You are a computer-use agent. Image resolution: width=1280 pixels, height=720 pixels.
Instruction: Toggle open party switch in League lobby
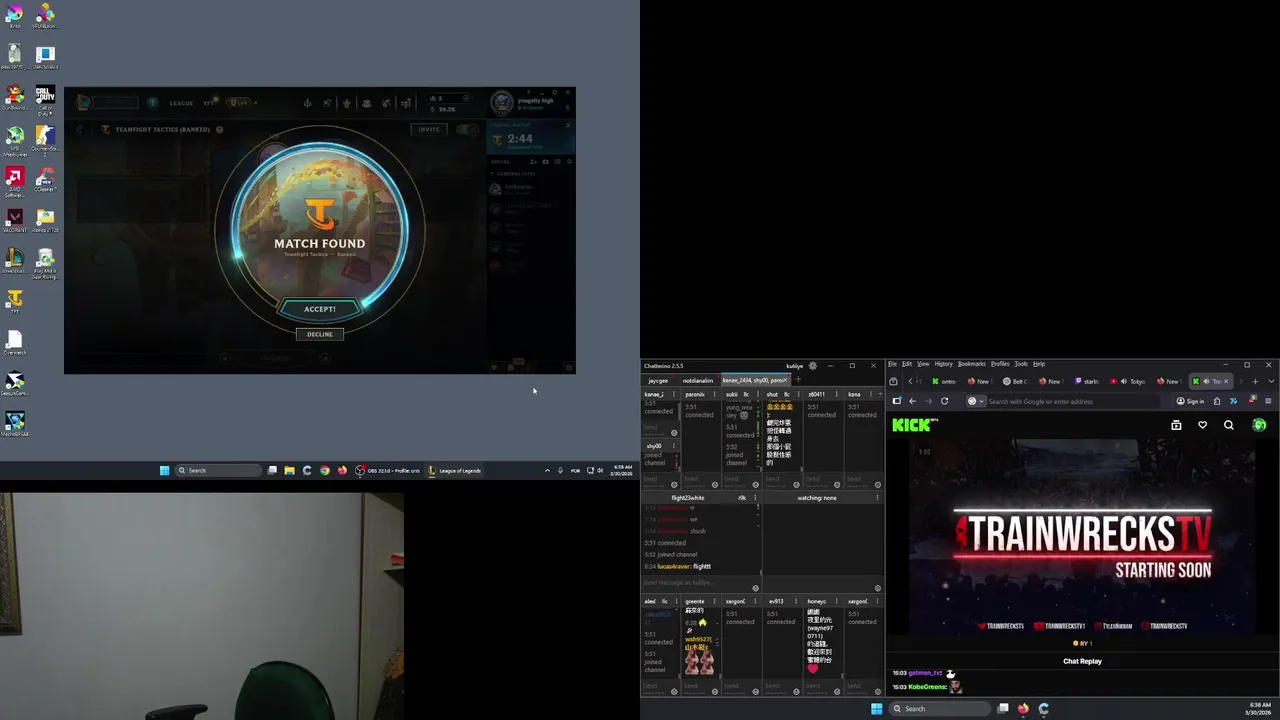467,129
